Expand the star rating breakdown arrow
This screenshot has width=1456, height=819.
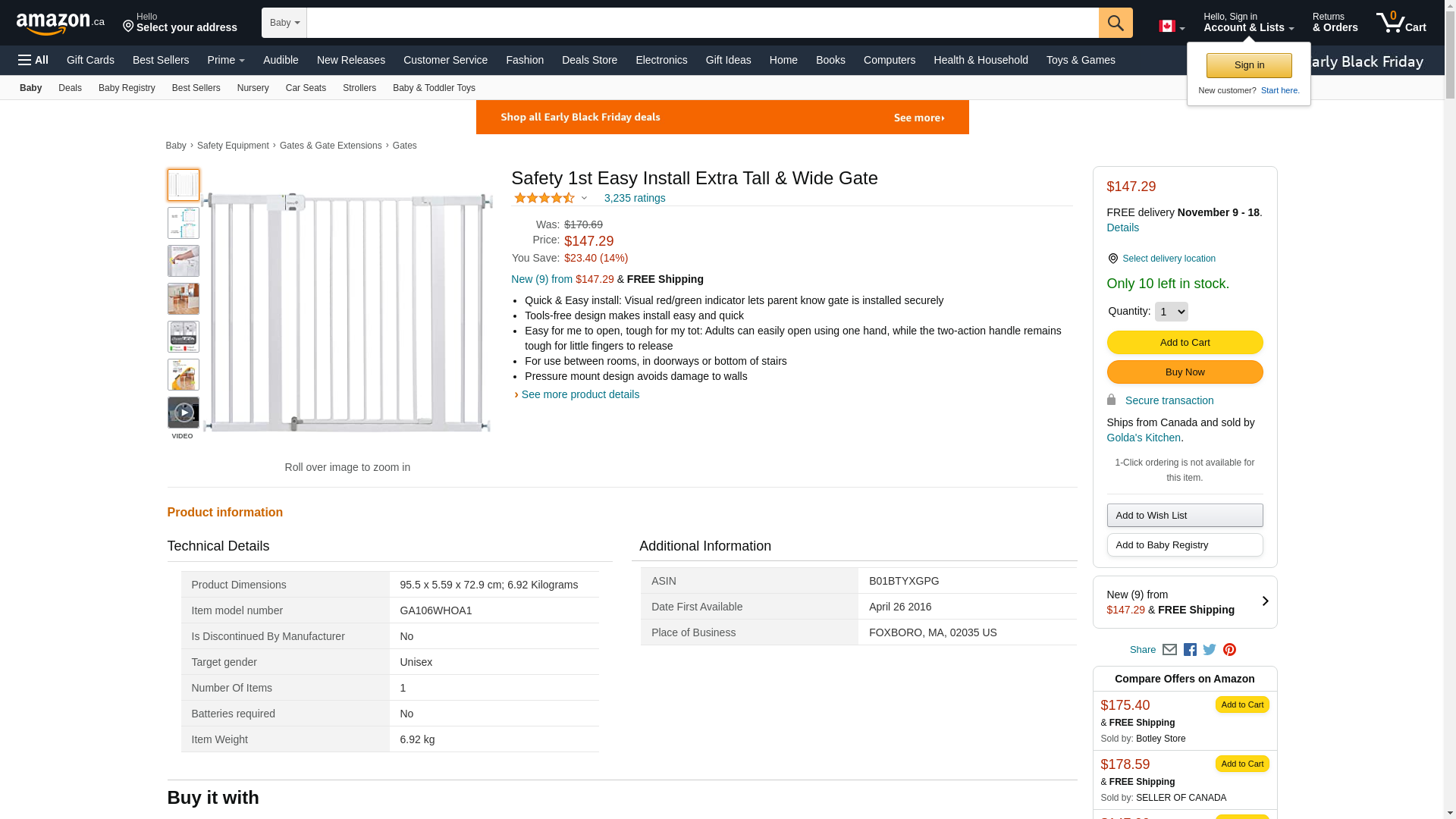click(584, 198)
